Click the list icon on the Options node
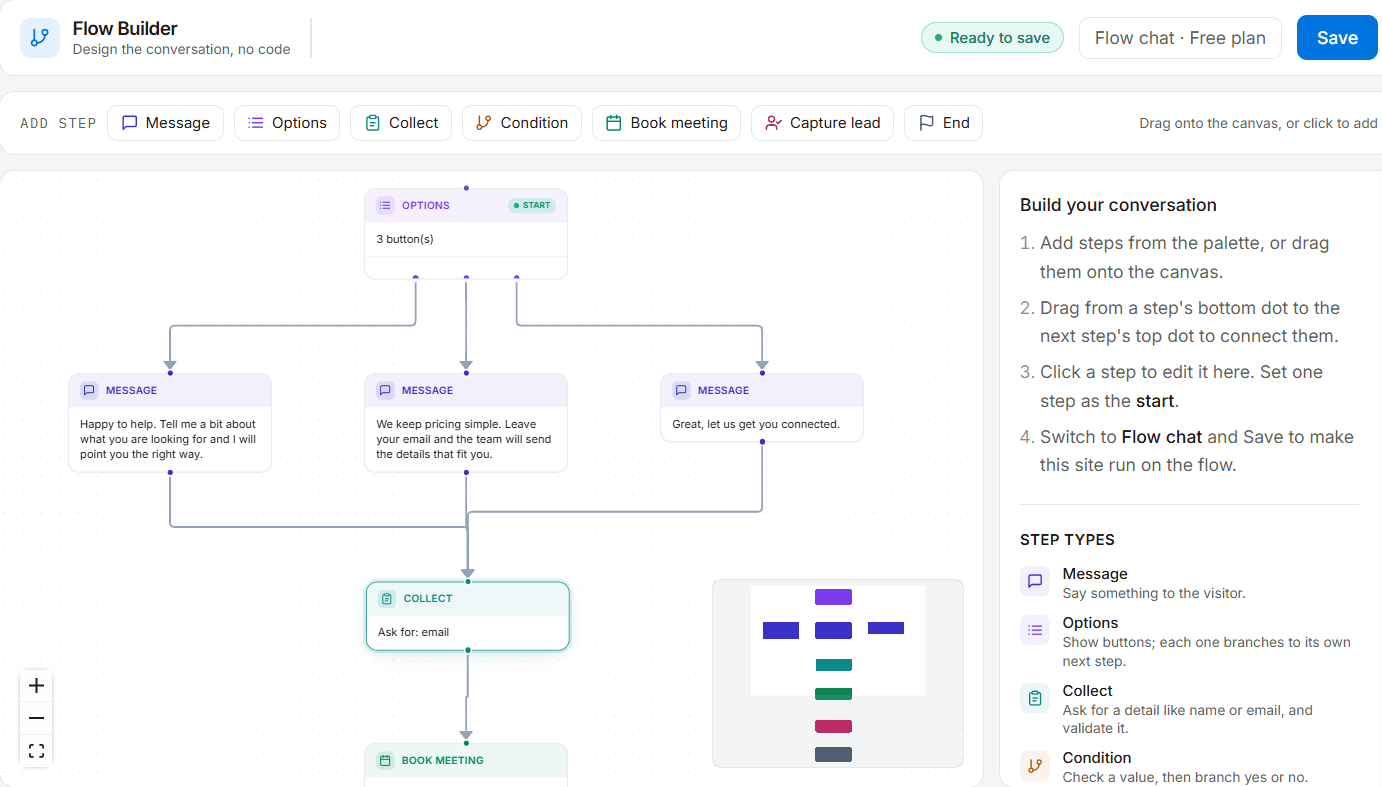 [385, 205]
